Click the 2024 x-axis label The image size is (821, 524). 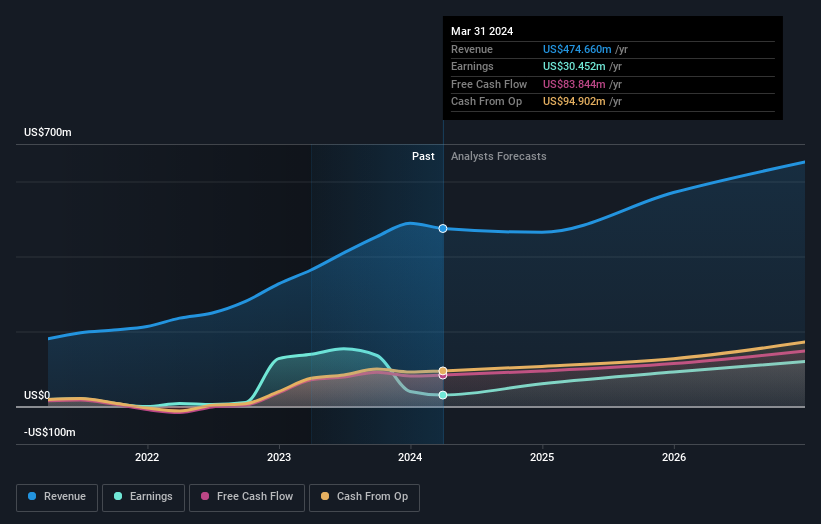410,457
